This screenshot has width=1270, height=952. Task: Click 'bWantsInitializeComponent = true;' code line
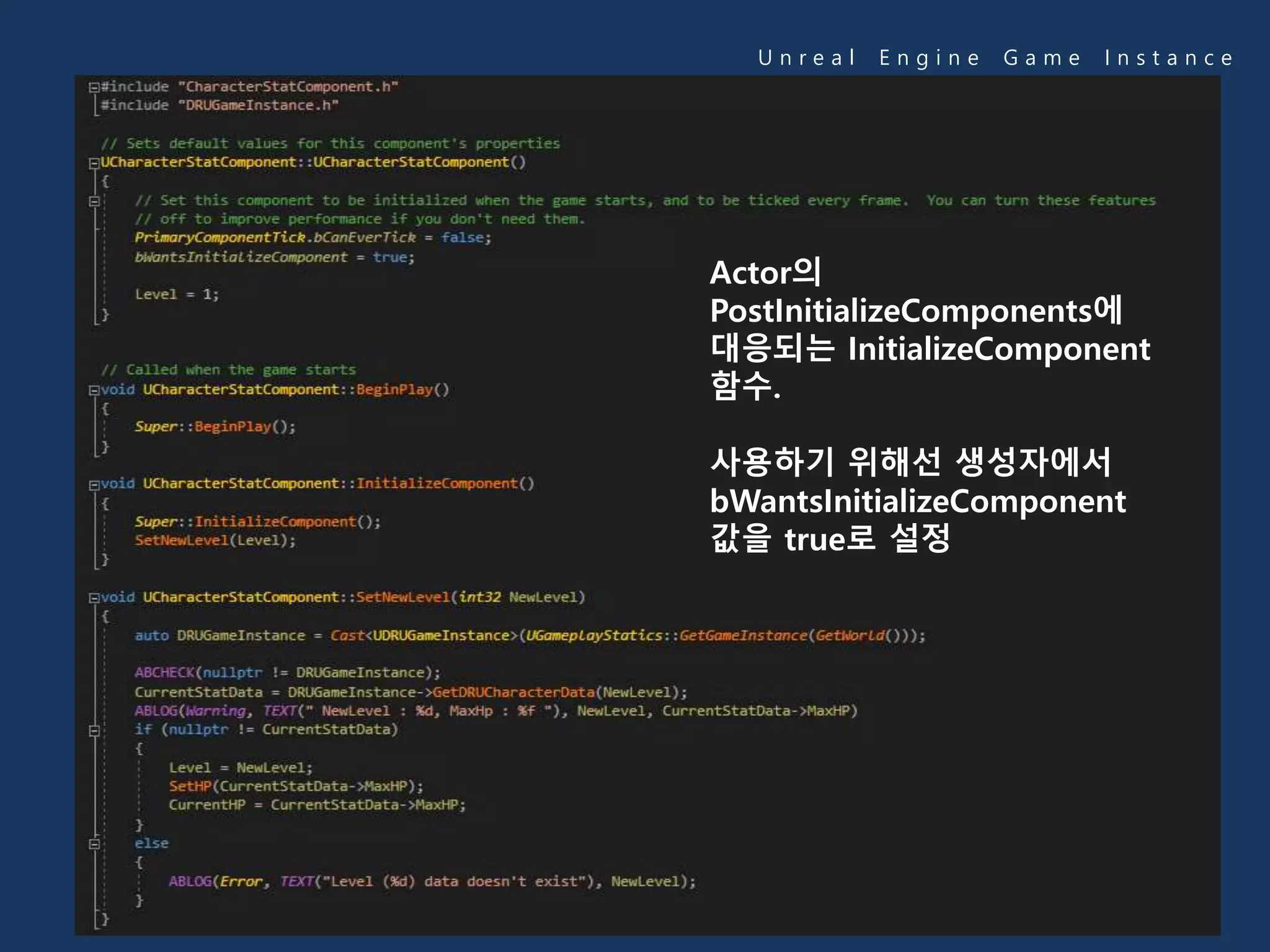pyautogui.click(x=275, y=257)
